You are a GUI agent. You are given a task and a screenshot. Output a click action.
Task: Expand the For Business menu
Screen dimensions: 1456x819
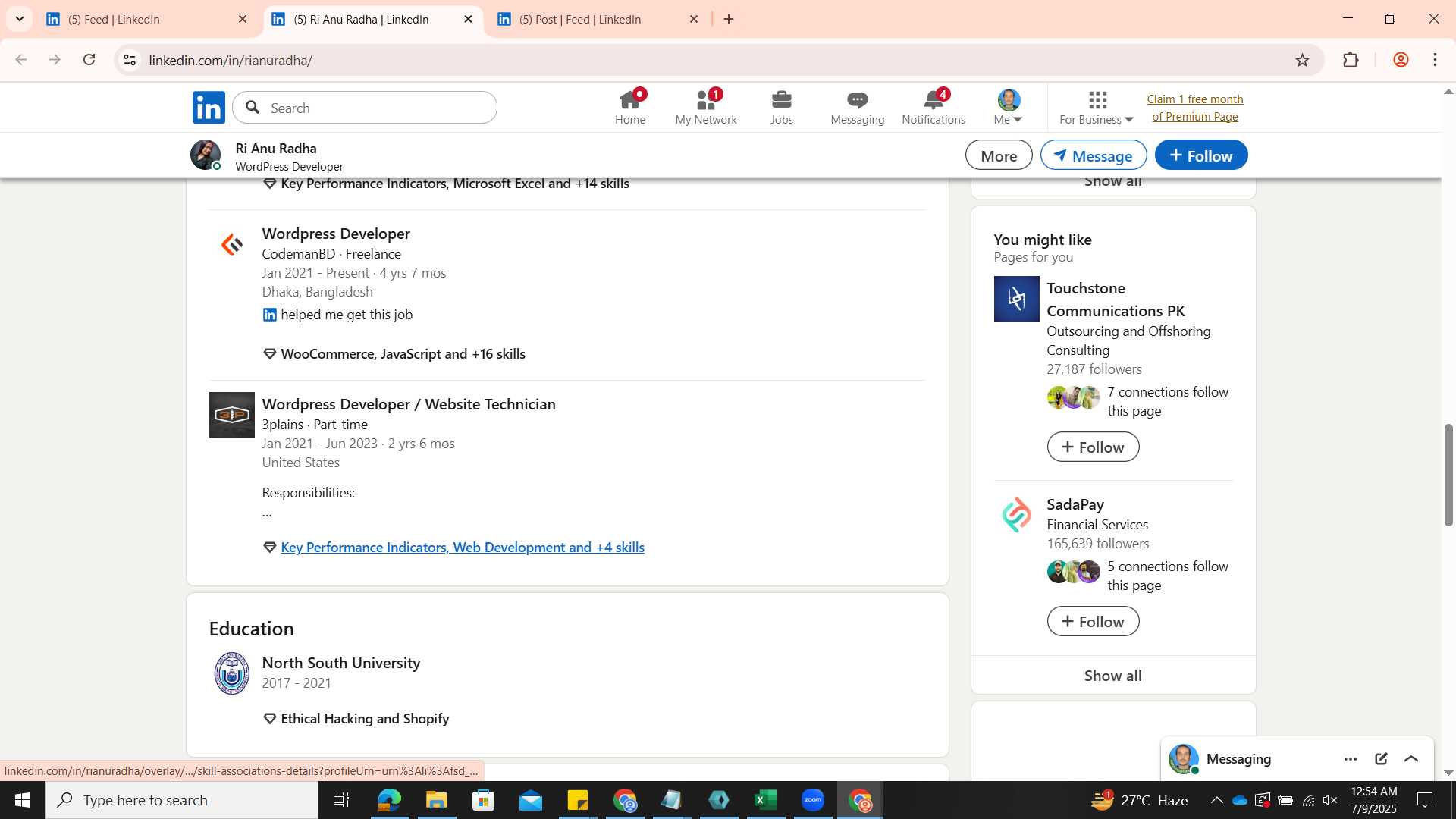[1097, 108]
